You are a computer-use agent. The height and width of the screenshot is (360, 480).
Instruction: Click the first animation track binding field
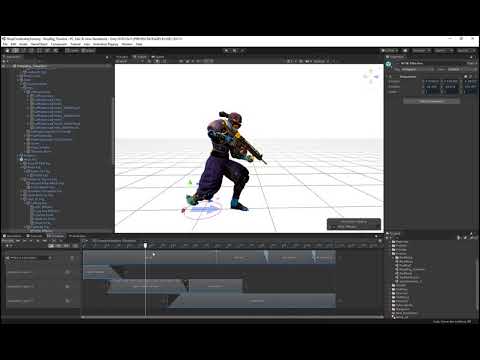click(x=30, y=258)
